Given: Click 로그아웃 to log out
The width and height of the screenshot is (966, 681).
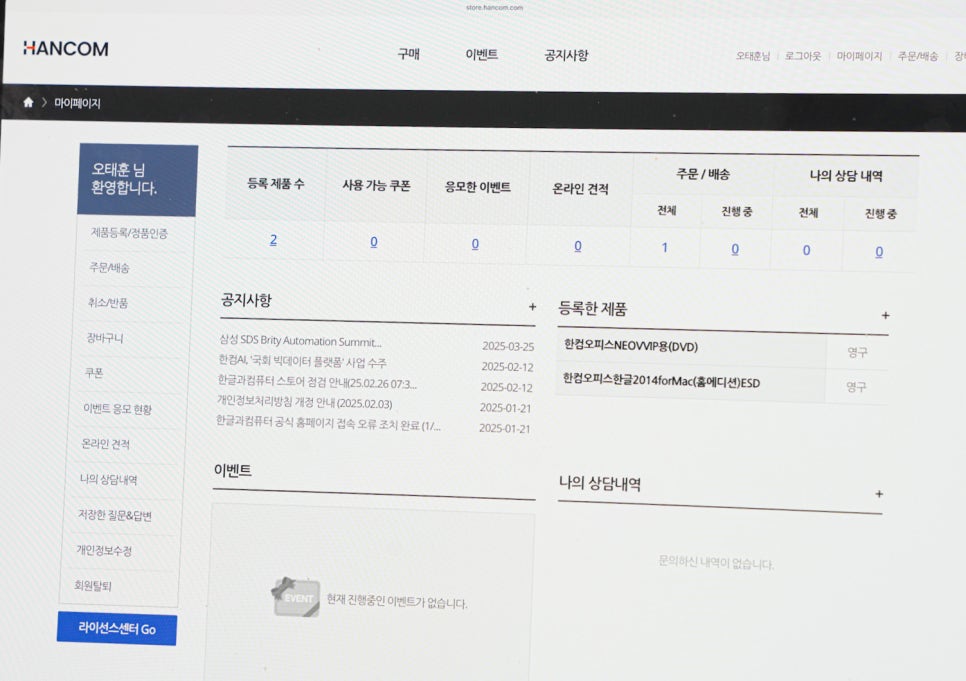Looking at the screenshot, I should [x=803, y=56].
